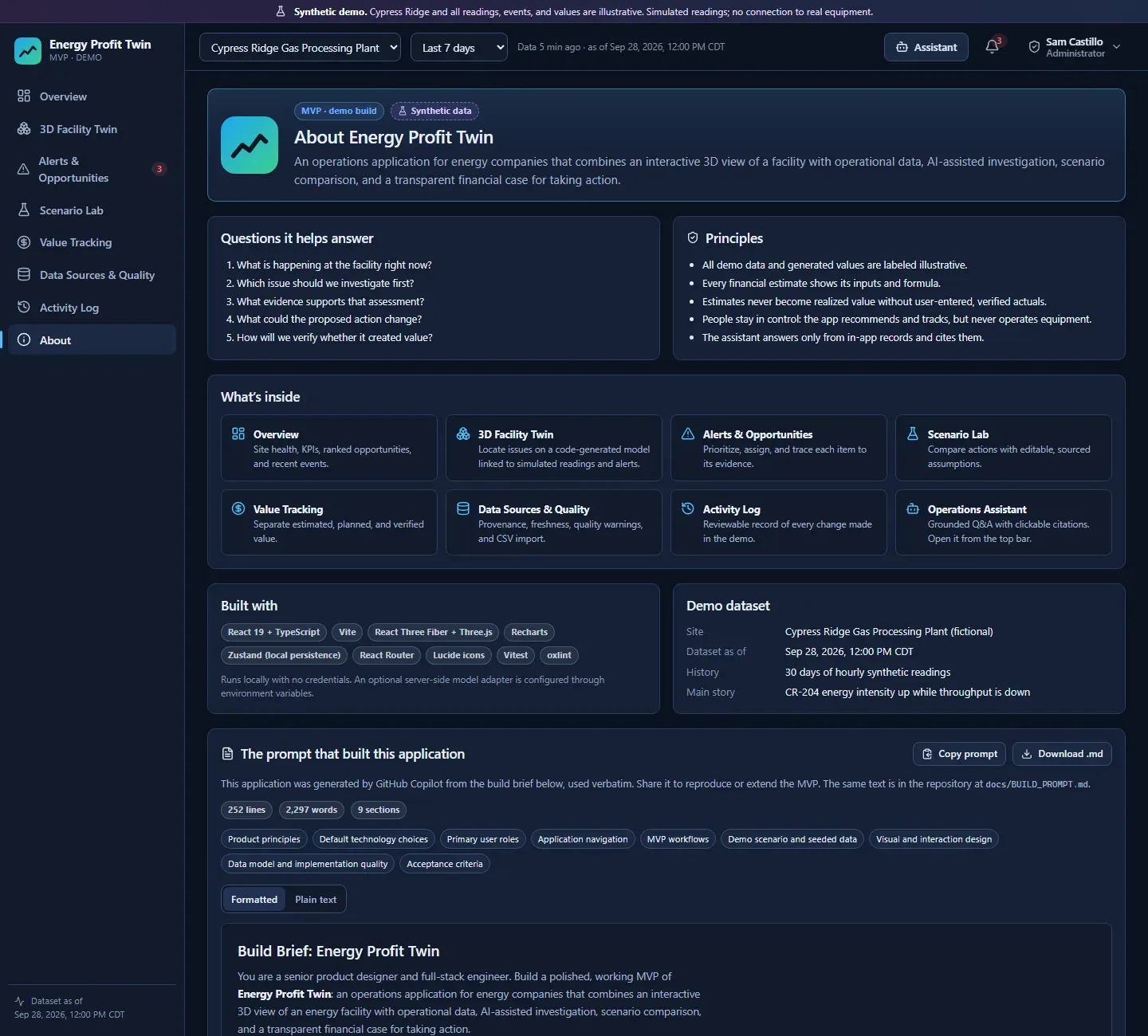This screenshot has width=1148, height=1036.
Task: Click the Activity Log history icon in sidebar
Action: pyautogui.click(x=24, y=308)
